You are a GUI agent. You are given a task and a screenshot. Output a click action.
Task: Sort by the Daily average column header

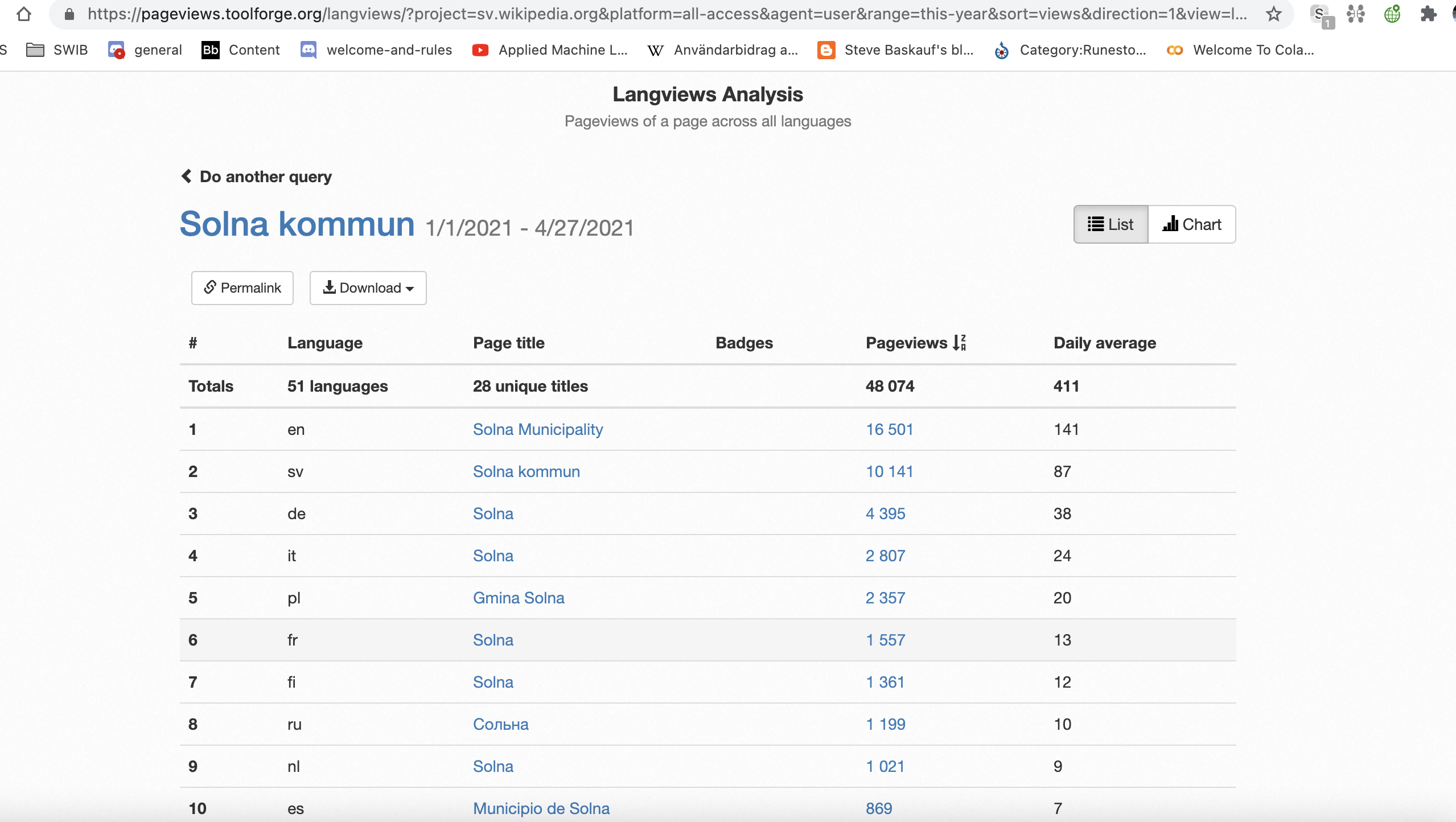(x=1104, y=343)
